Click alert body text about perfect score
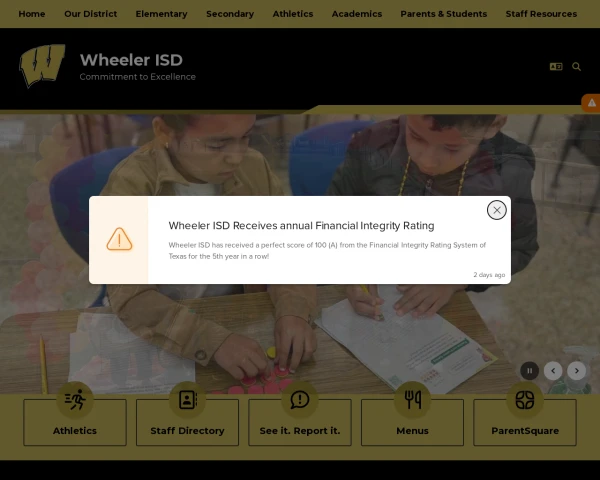The image size is (600, 480). (327, 251)
